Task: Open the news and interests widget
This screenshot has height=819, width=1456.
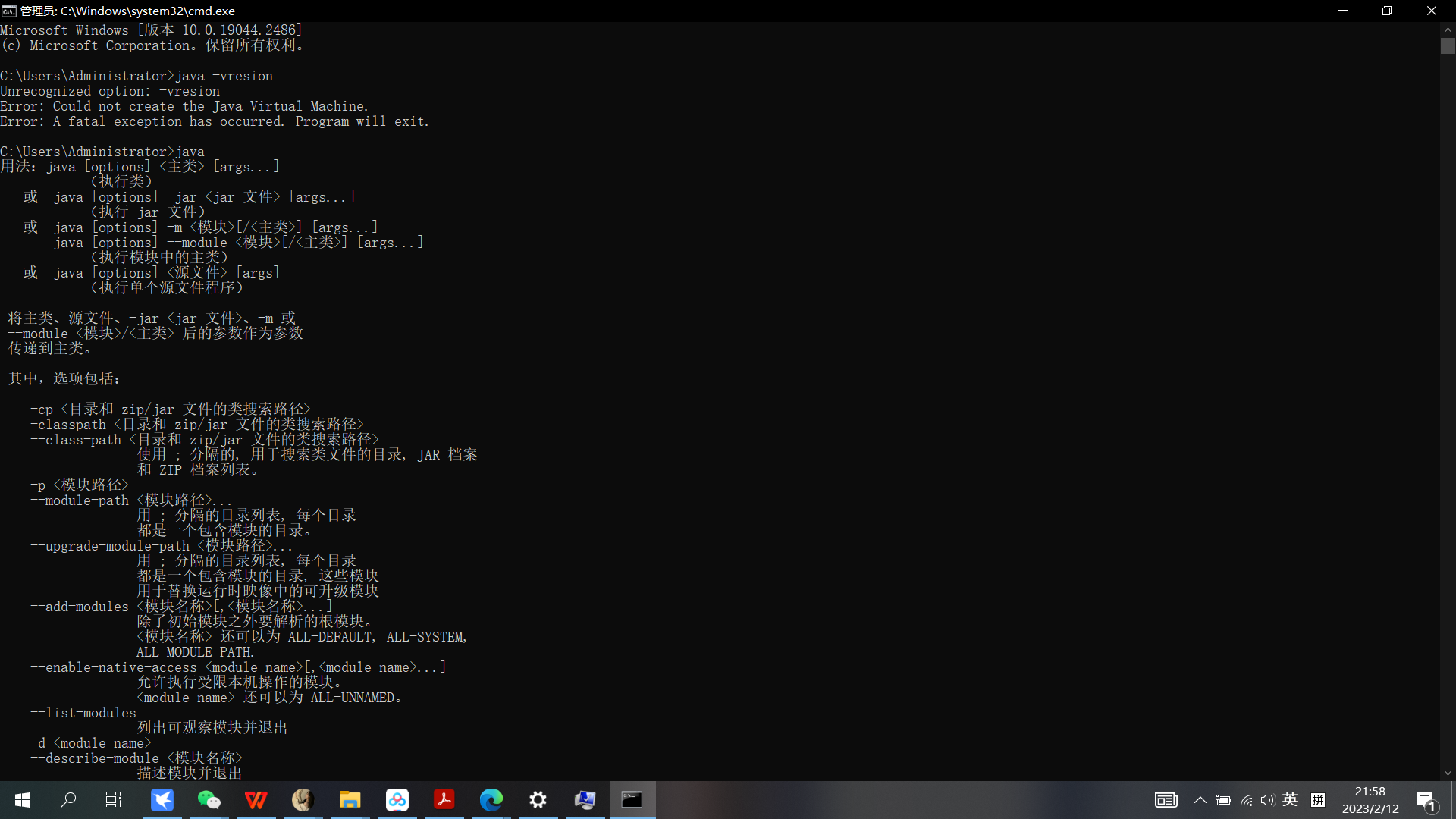Action: coord(1166,799)
